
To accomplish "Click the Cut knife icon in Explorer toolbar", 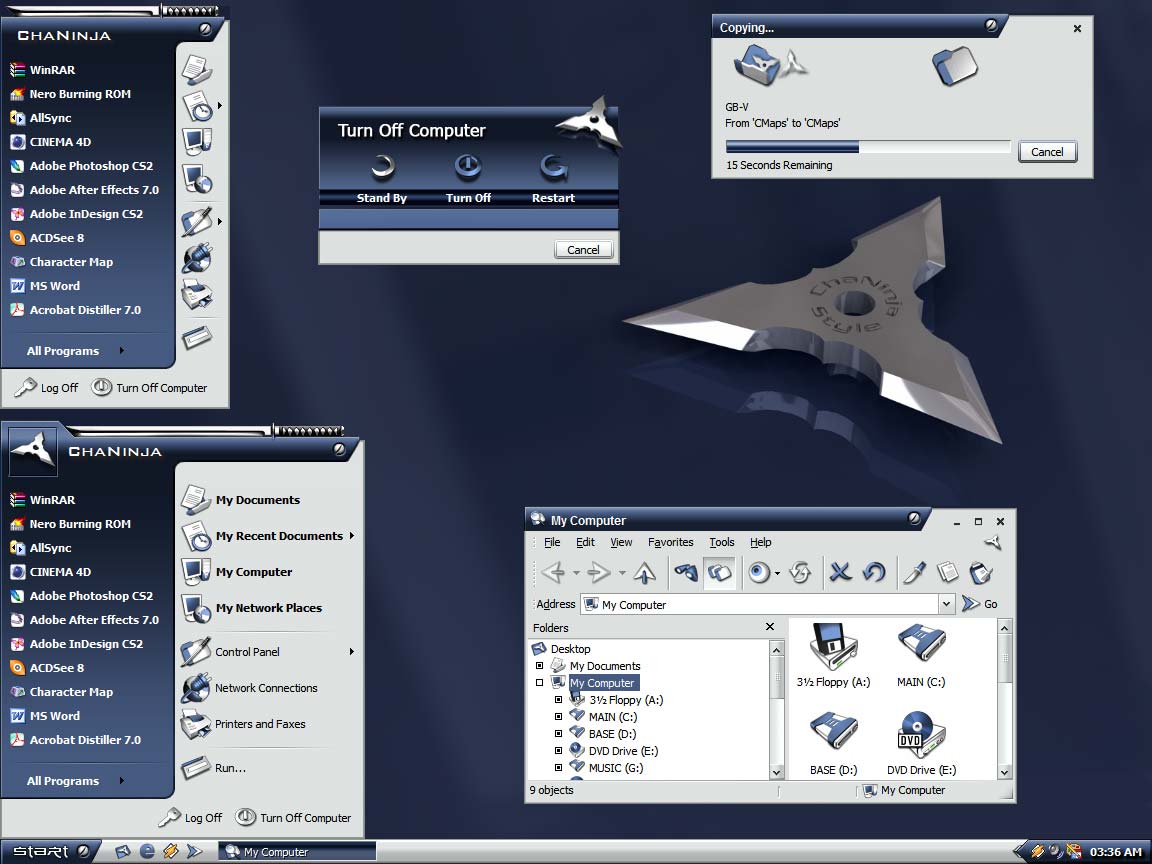I will [914, 572].
